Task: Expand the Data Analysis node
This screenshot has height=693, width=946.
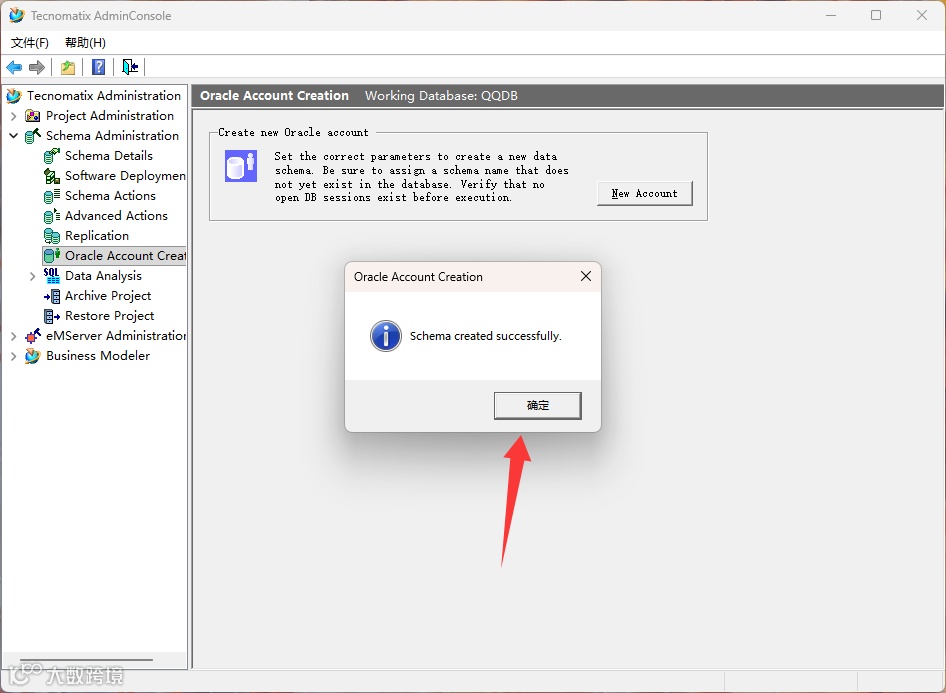Action: pyautogui.click(x=33, y=276)
